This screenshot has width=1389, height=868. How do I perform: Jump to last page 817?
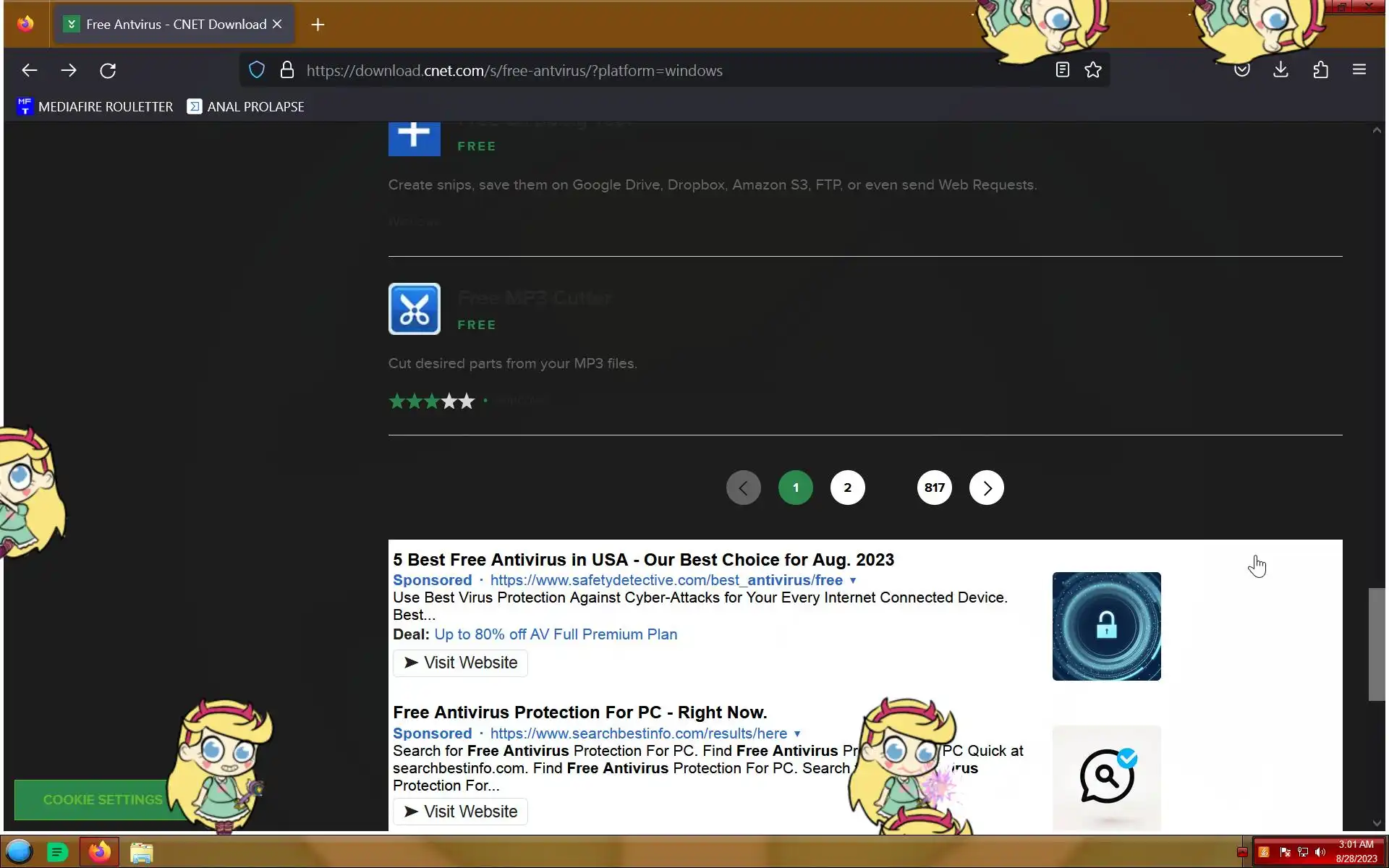pyautogui.click(x=934, y=488)
